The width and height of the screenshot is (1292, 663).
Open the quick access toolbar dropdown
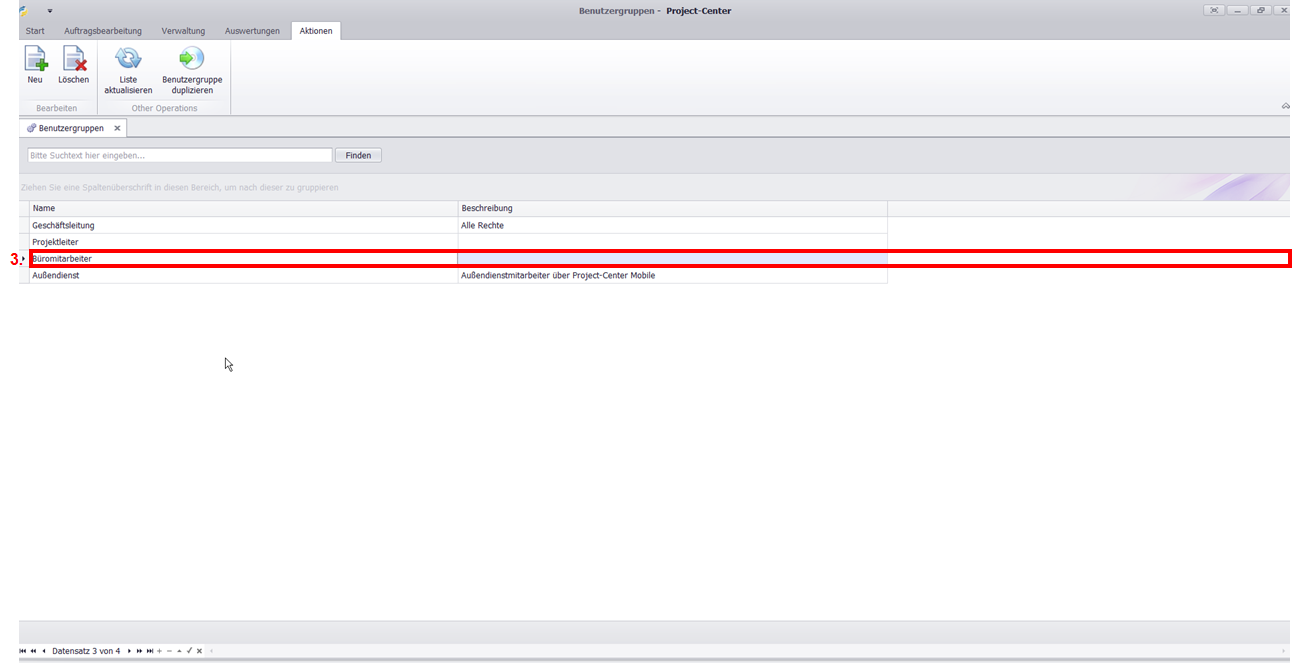(x=49, y=11)
